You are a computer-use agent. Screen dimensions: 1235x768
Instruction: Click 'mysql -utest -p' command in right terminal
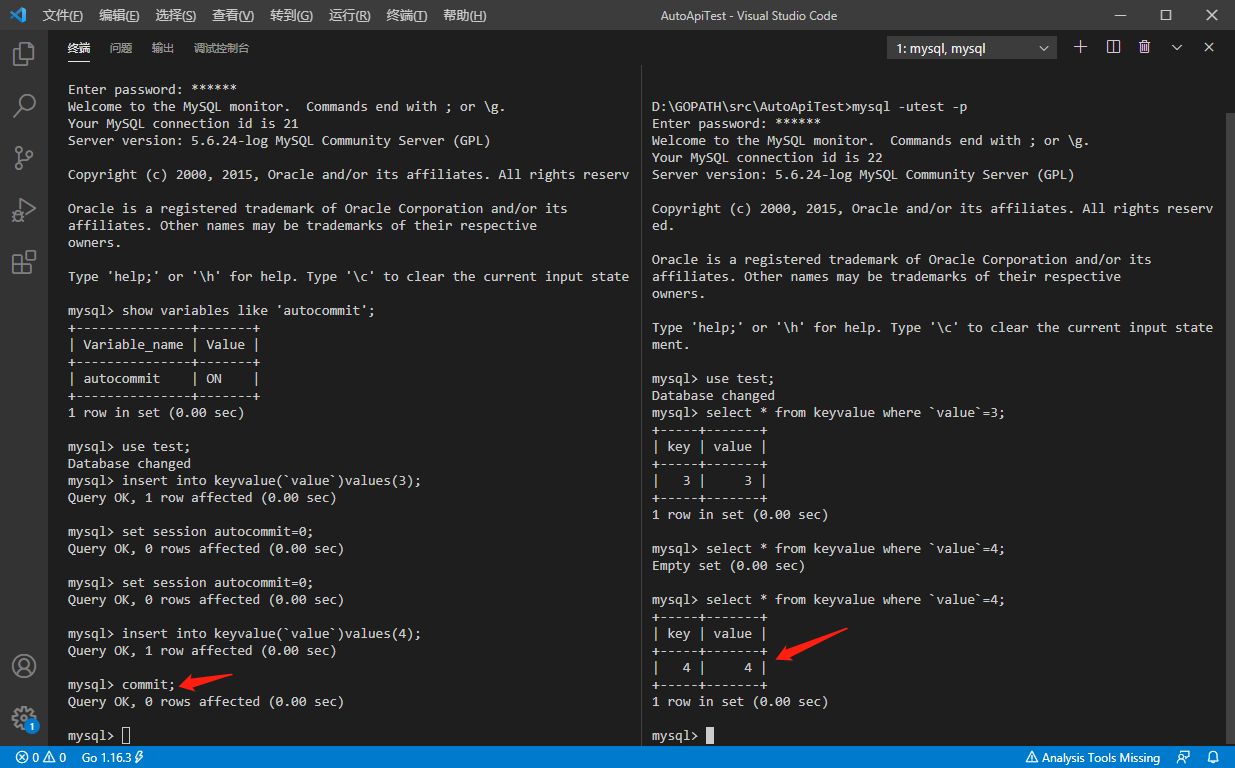pos(910,106)
